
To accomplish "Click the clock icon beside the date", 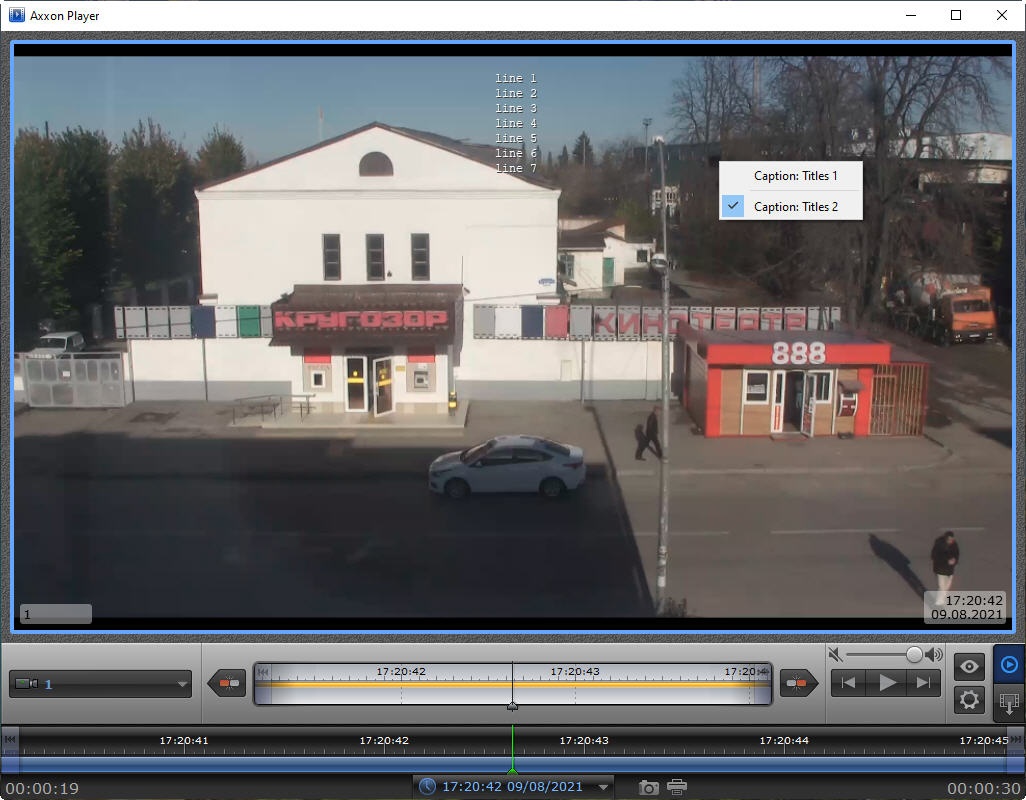I will tap(427, 786).
